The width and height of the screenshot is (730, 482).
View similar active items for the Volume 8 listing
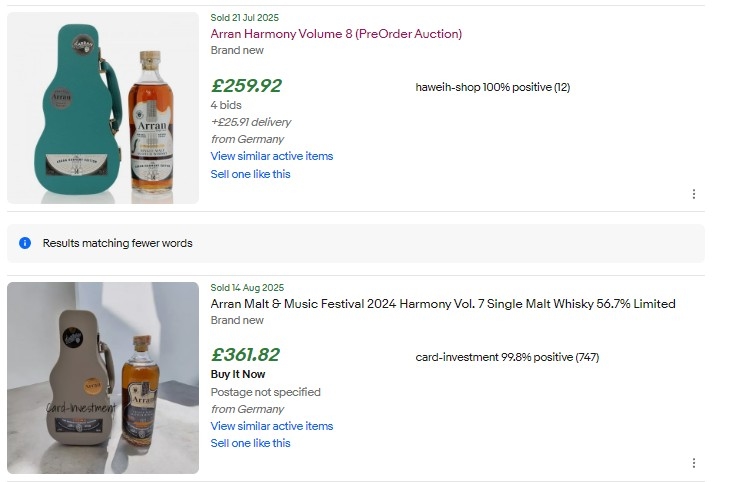pyautogui.click(x=271, y=156)
